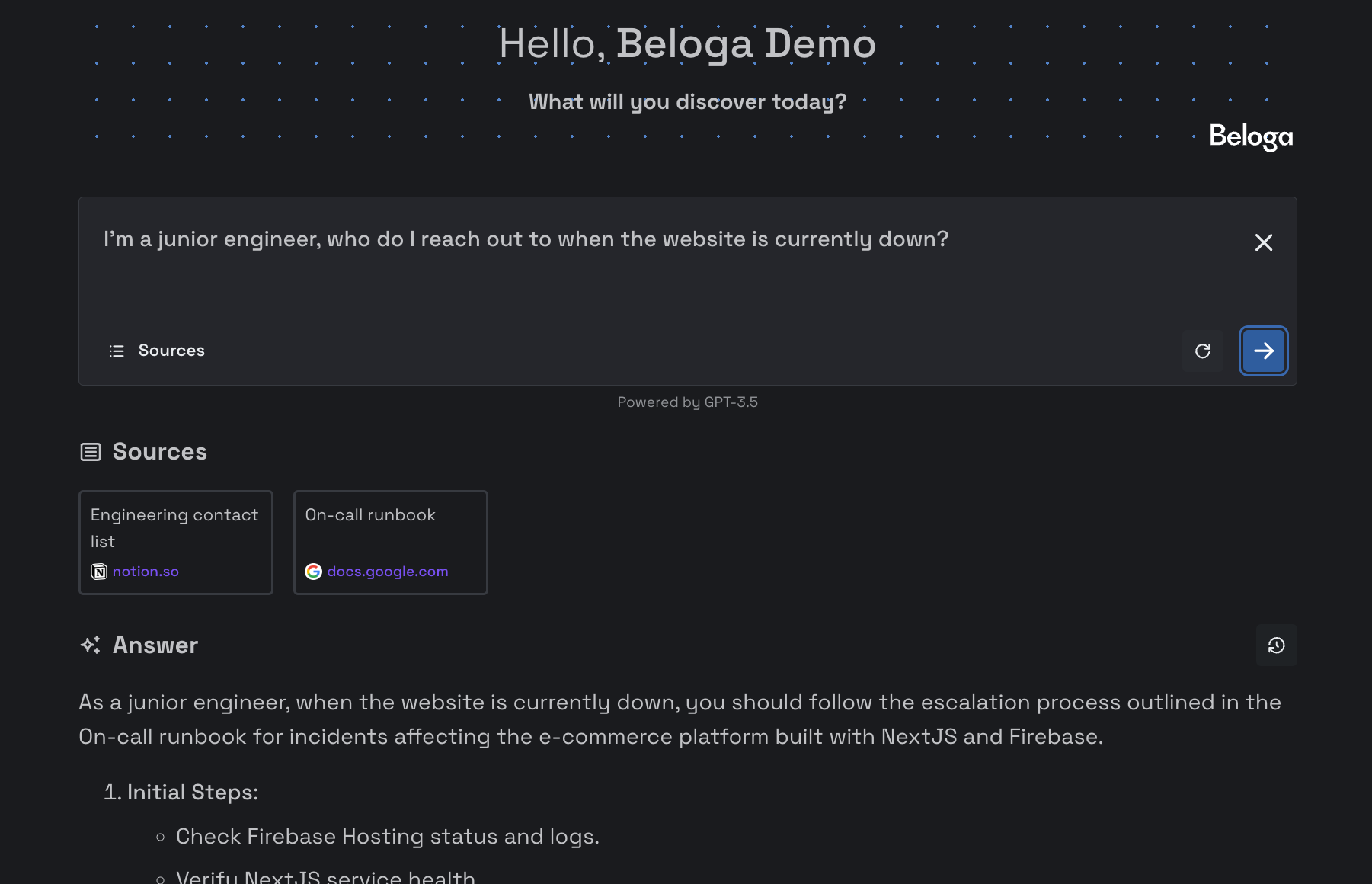
Task: Click the Notion icon on Engineering contact list
Action: [98, 571]
